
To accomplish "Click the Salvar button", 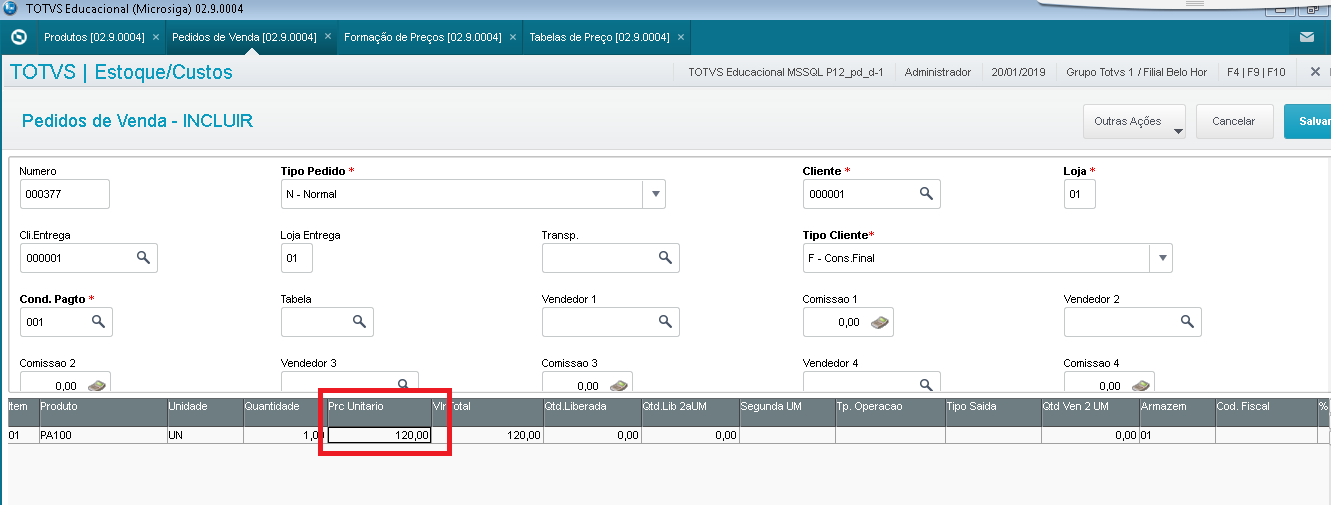I will click(1308, 121).
